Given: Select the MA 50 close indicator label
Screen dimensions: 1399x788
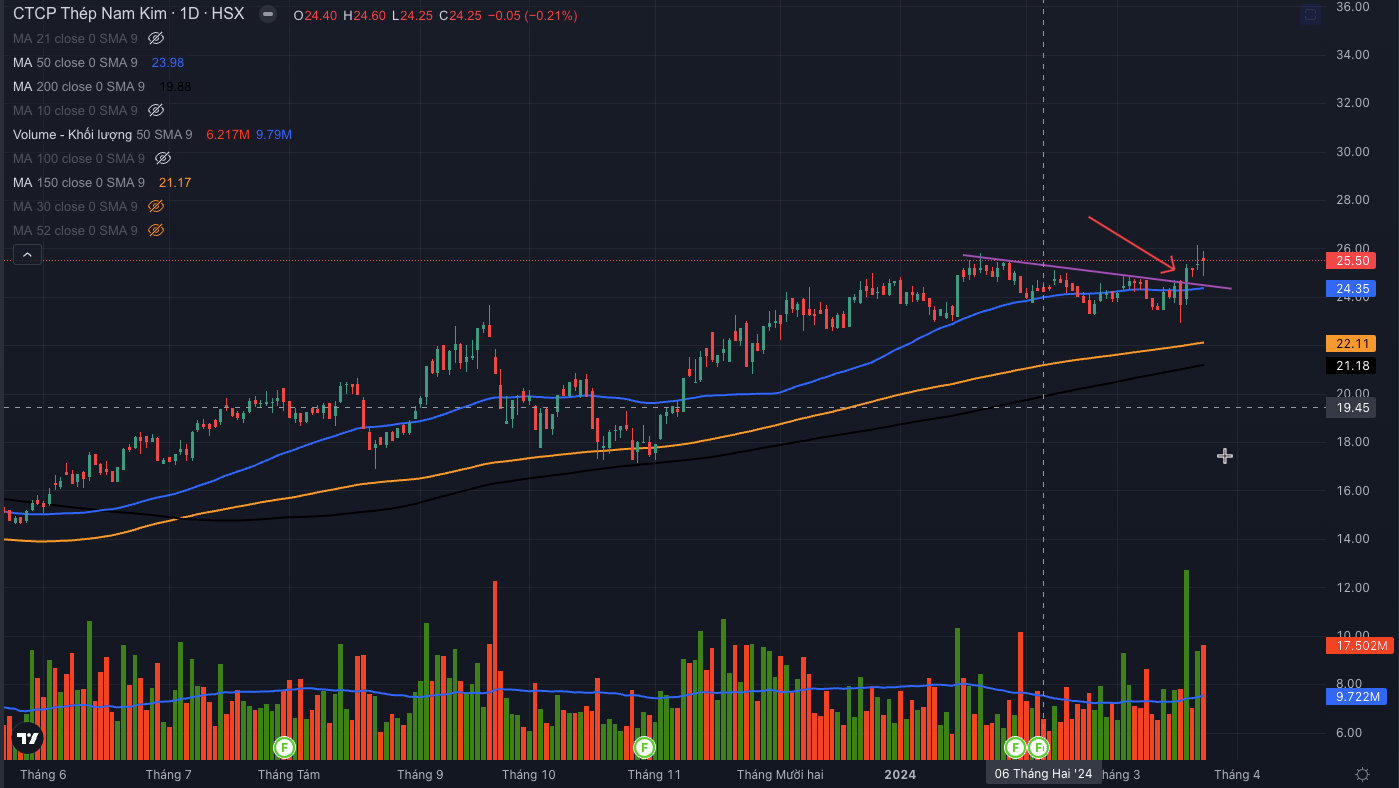Looking at the screenshot, I should tap(75, 62).
